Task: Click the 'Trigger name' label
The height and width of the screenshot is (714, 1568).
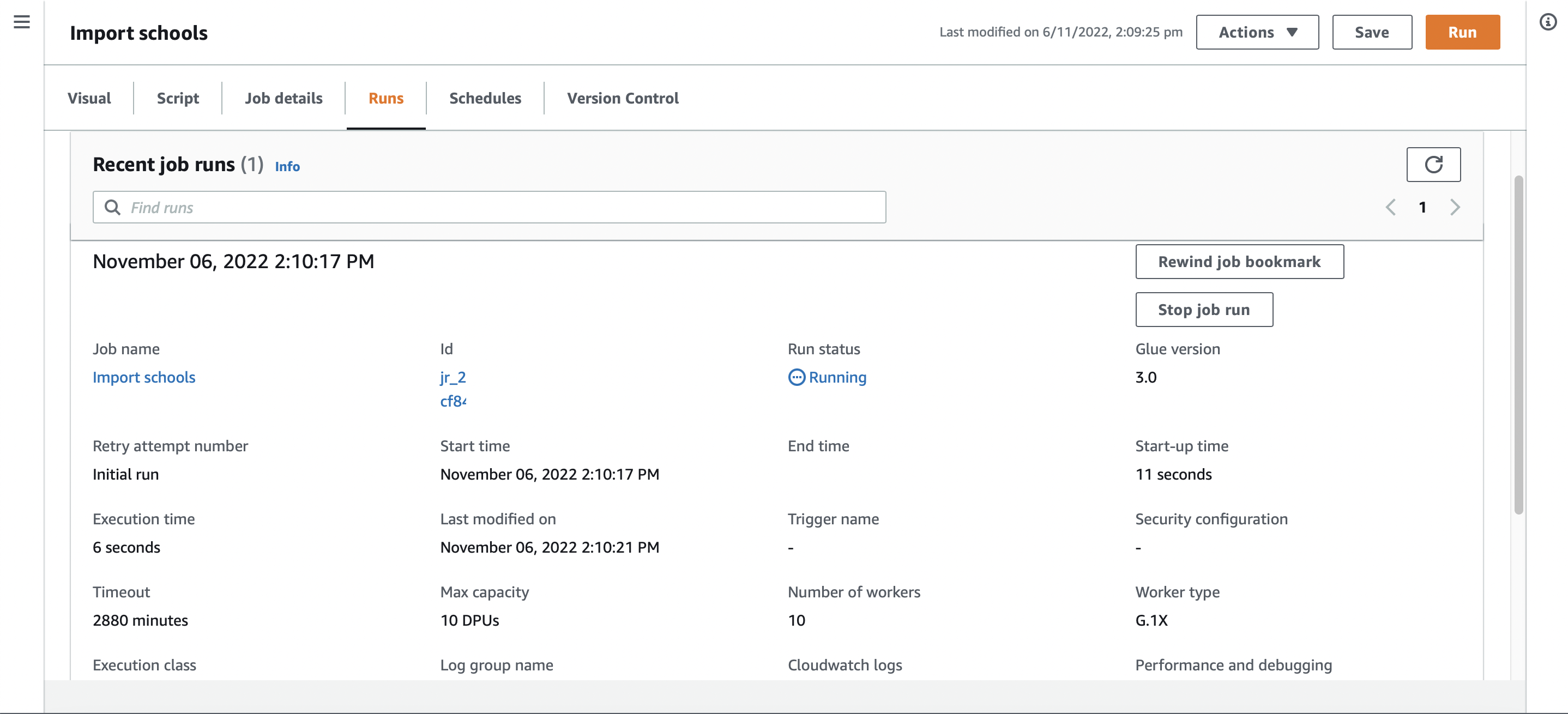Action: click(833, 519)
